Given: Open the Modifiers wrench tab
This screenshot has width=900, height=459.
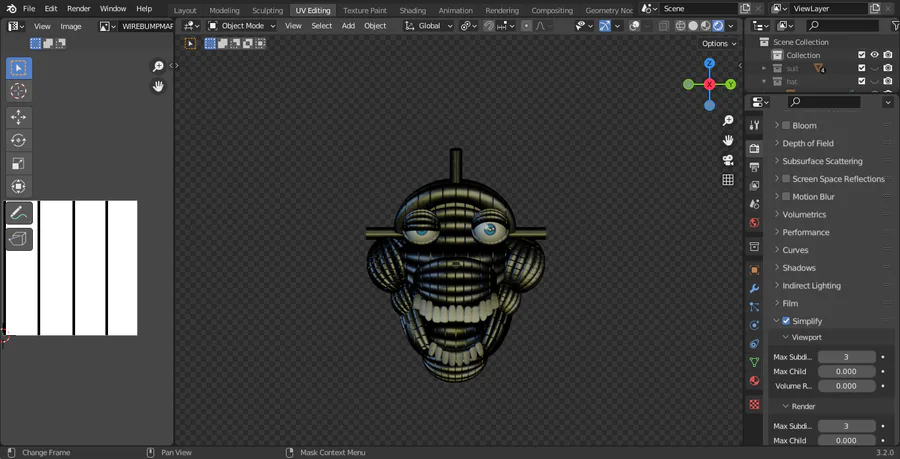Looking at the screenshot, I should [754, 288].
